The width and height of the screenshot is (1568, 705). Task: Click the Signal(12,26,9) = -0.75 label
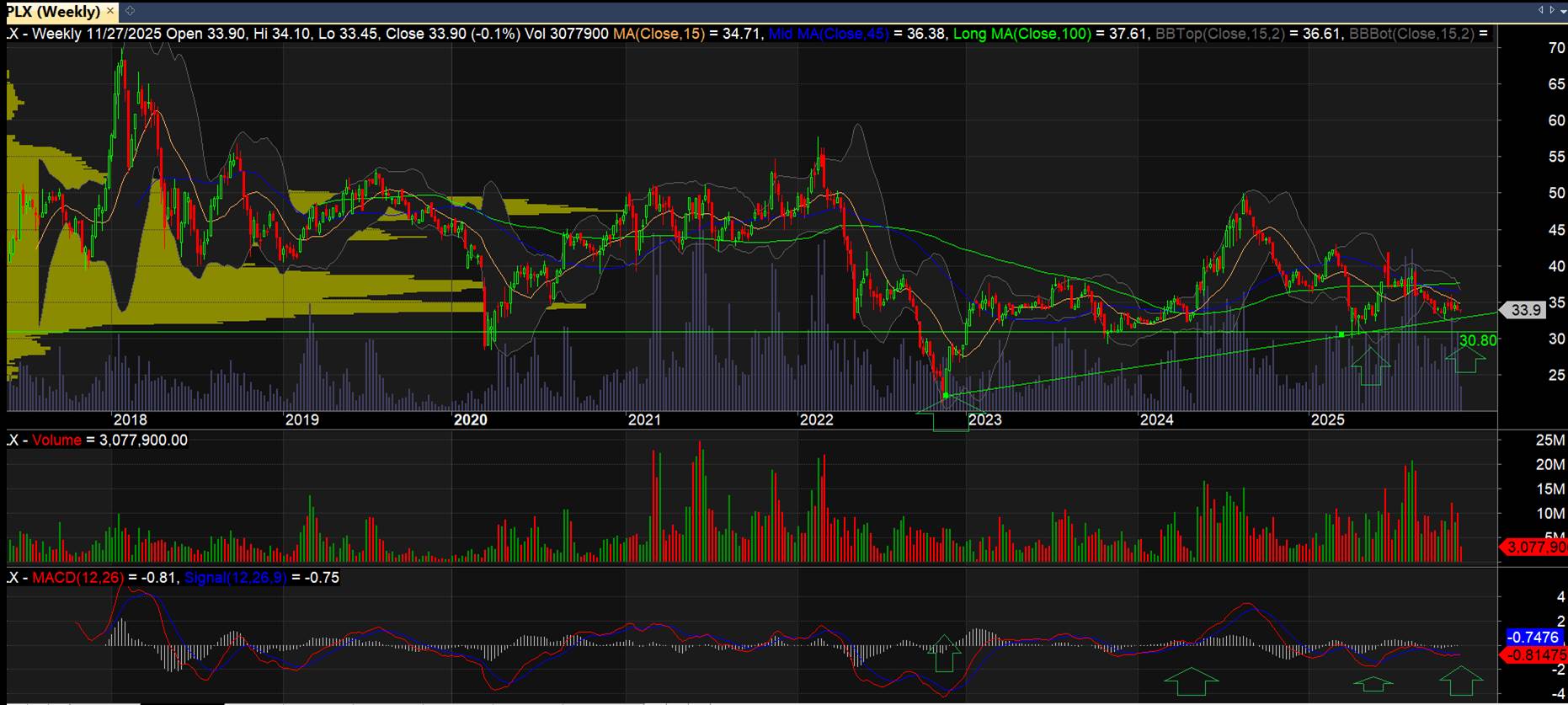262,577
